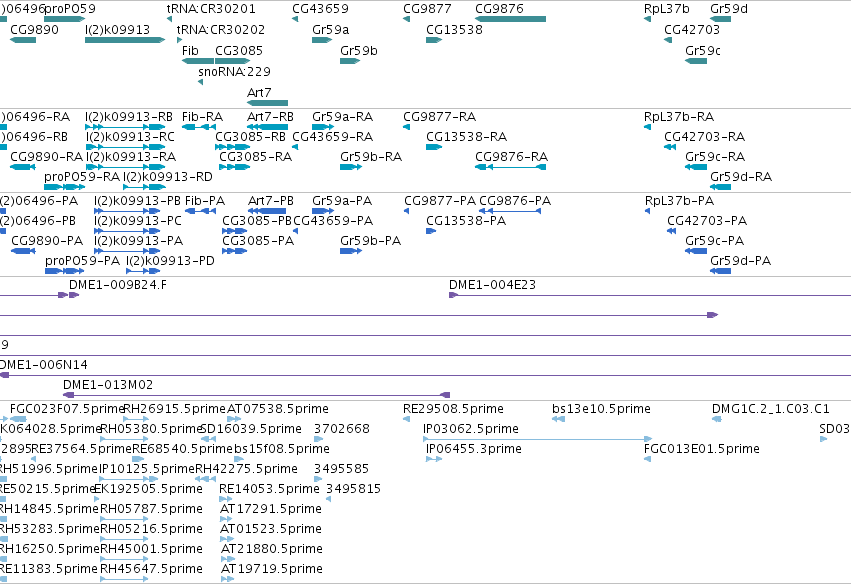Click the DME1-009B24.F clone label
This screenshot has height=584, width=851.
(118, 285)
